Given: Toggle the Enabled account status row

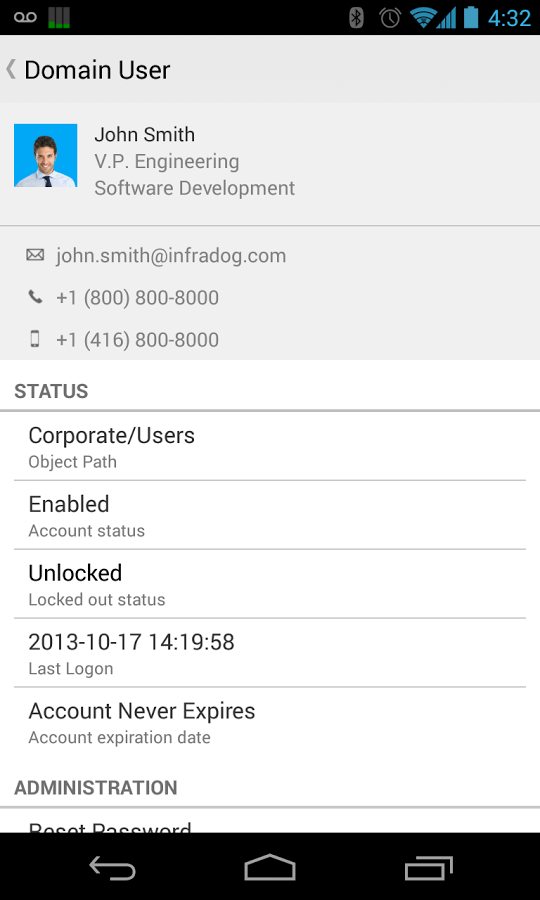Looking at the screenshot, I should (x=270, y=515).
